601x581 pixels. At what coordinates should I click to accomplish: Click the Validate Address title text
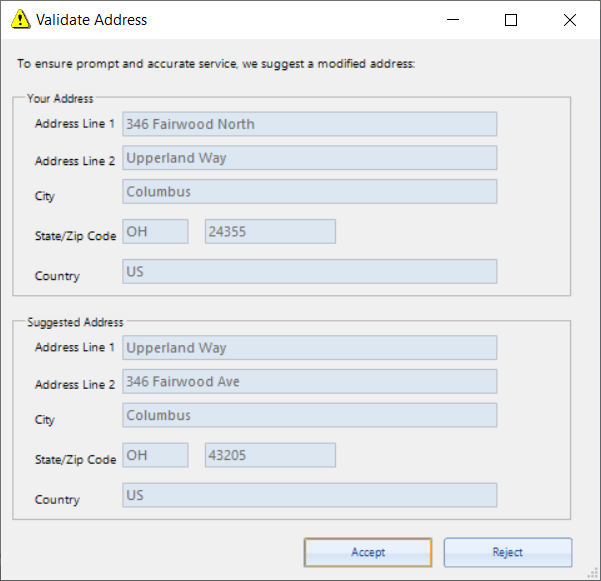pyautogui.click(x=91, y=20)
